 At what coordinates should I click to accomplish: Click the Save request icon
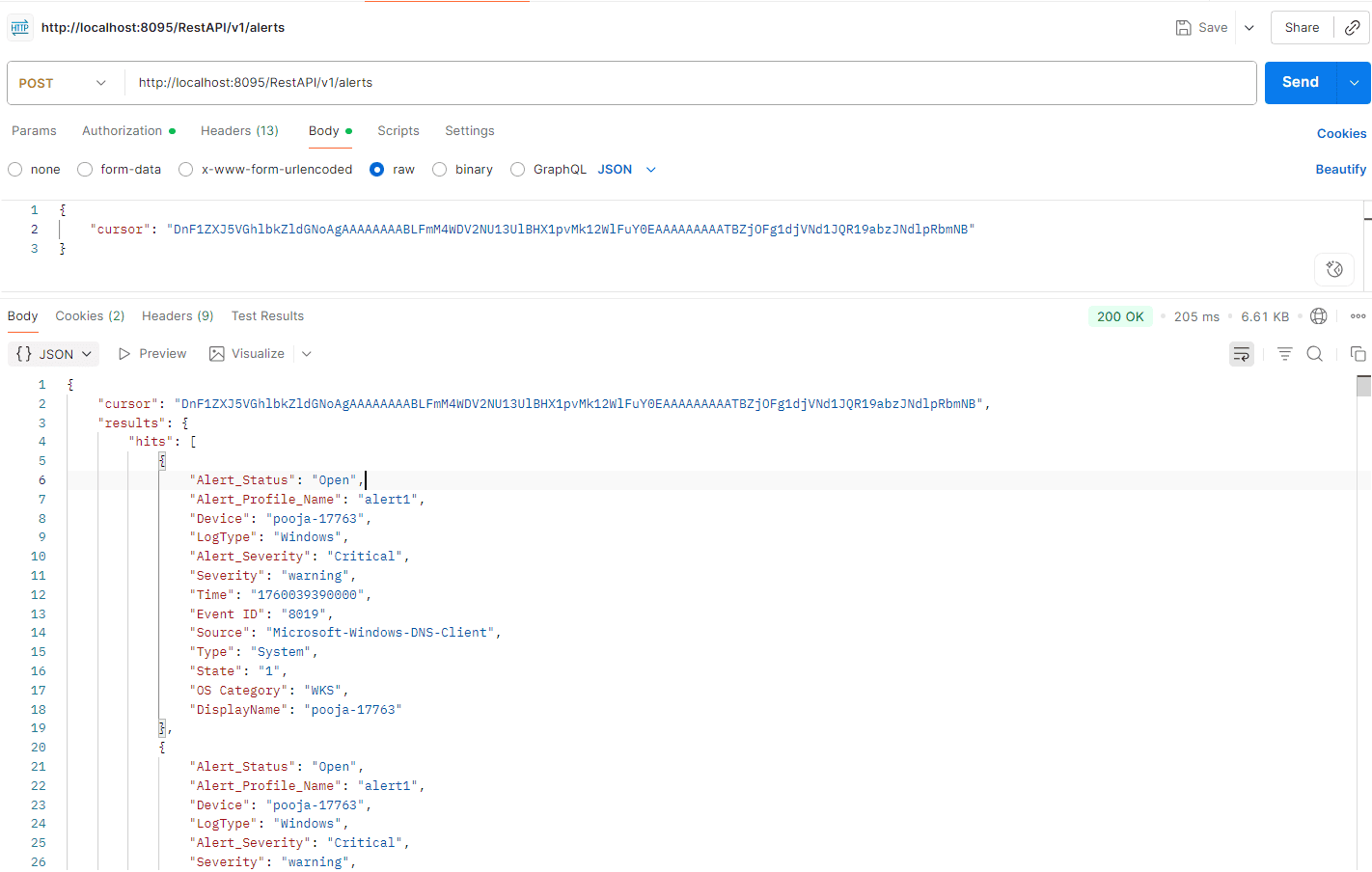(x=1184, y=27)
